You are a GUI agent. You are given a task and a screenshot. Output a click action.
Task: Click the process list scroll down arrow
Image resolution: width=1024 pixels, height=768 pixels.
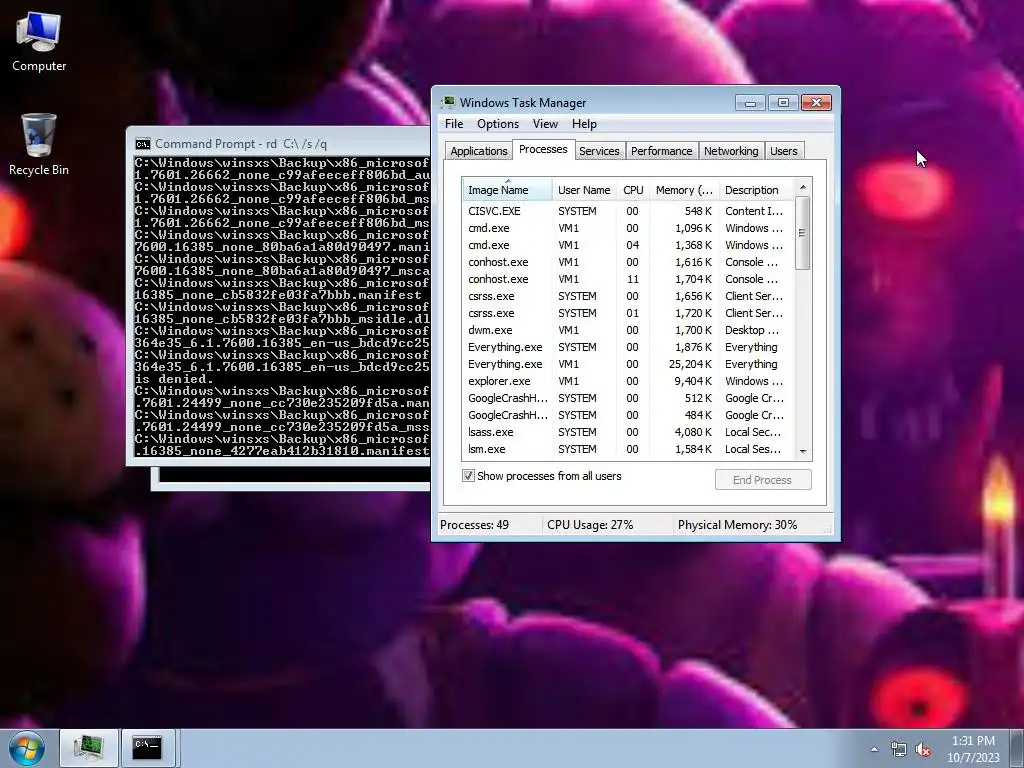click(803, 451)
